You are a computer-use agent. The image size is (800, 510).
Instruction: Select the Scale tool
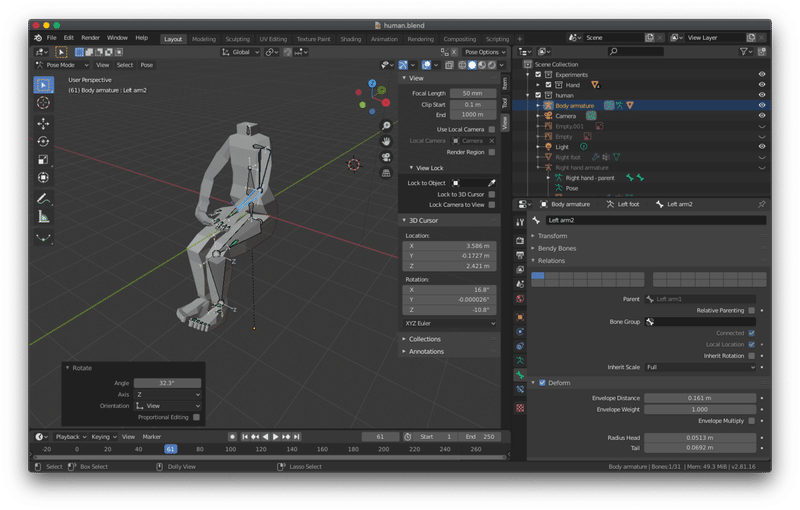pyautogui.click(x=43, y=160)
